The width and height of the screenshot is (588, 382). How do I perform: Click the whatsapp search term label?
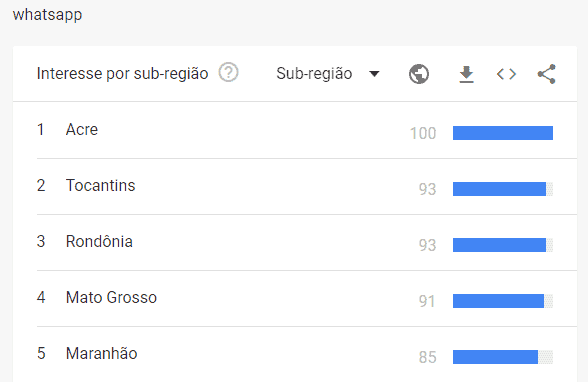click(47, 15)
